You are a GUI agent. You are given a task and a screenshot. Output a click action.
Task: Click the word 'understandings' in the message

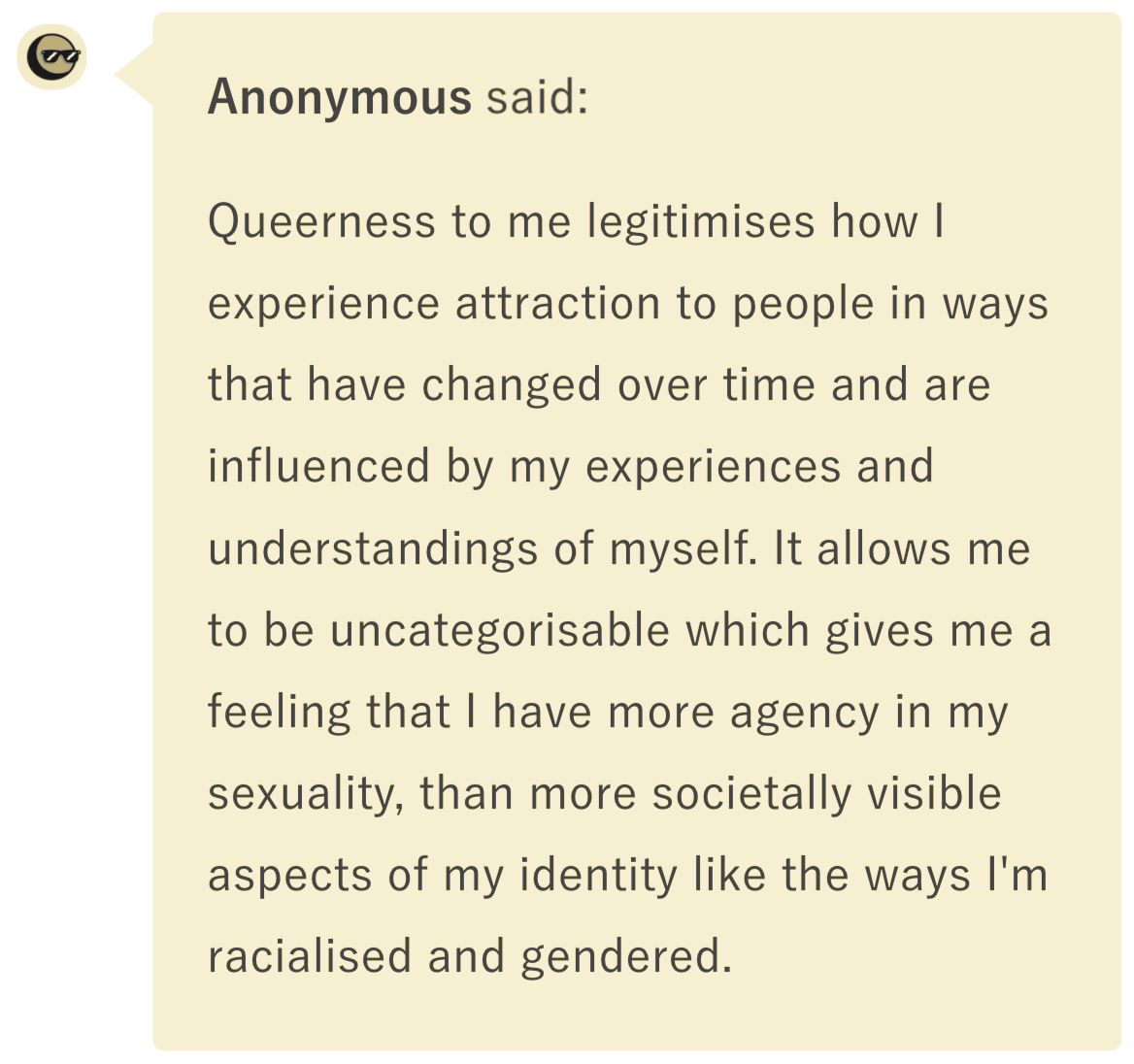[x=373, y=549]
